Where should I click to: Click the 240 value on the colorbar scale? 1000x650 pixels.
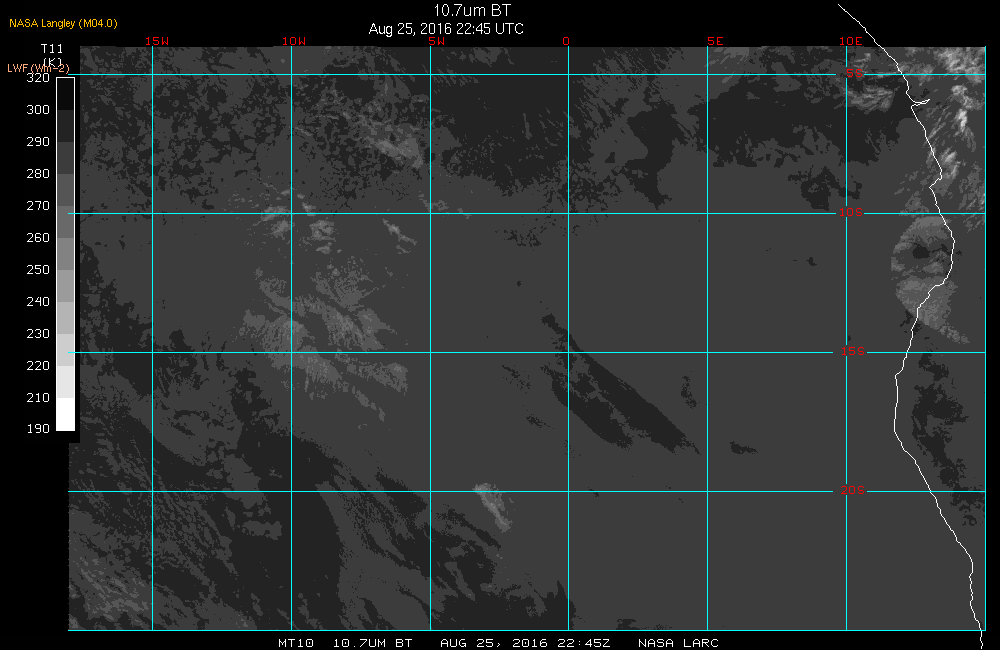coord(38,301)
